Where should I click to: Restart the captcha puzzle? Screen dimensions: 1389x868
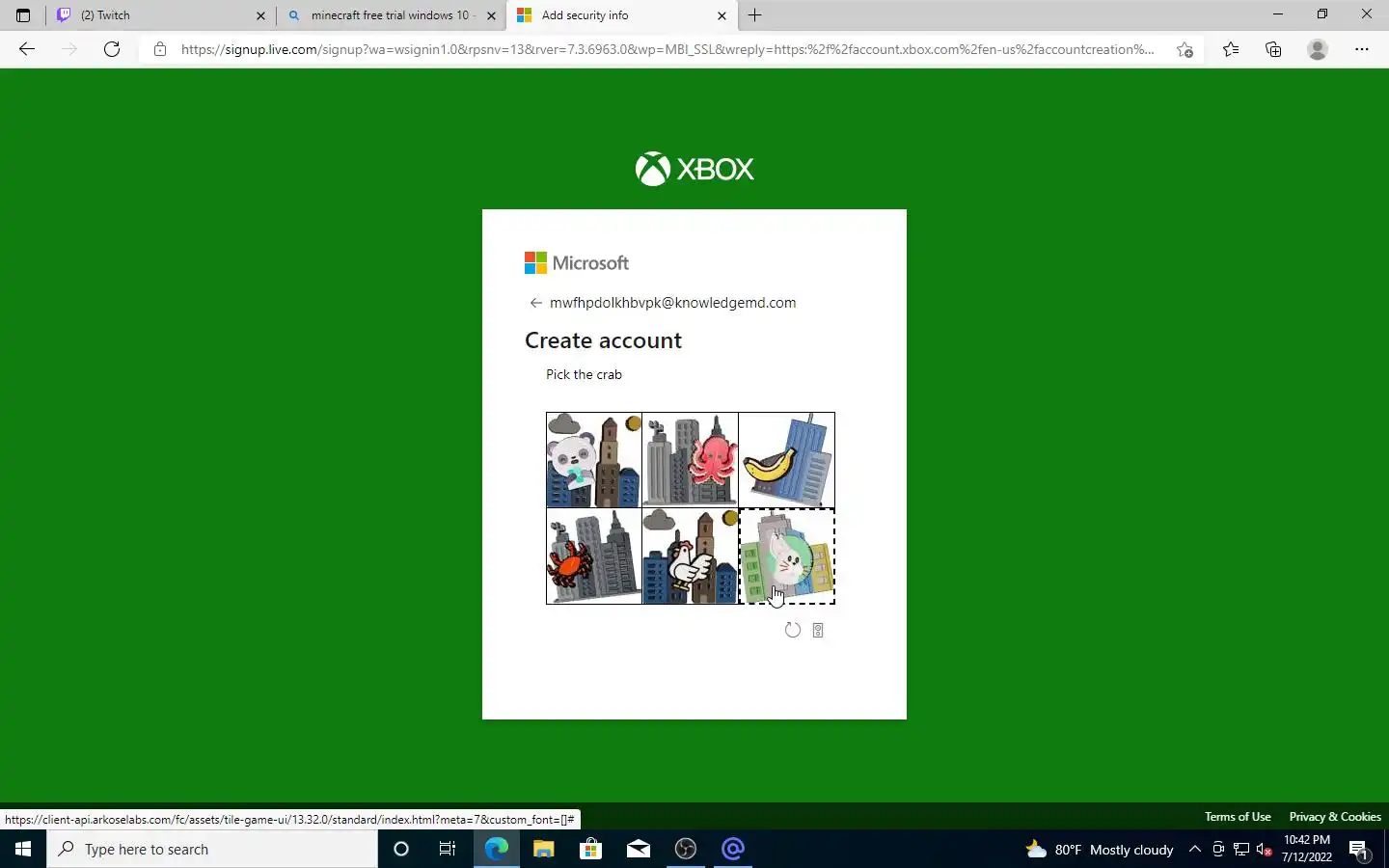coord(793,630)
